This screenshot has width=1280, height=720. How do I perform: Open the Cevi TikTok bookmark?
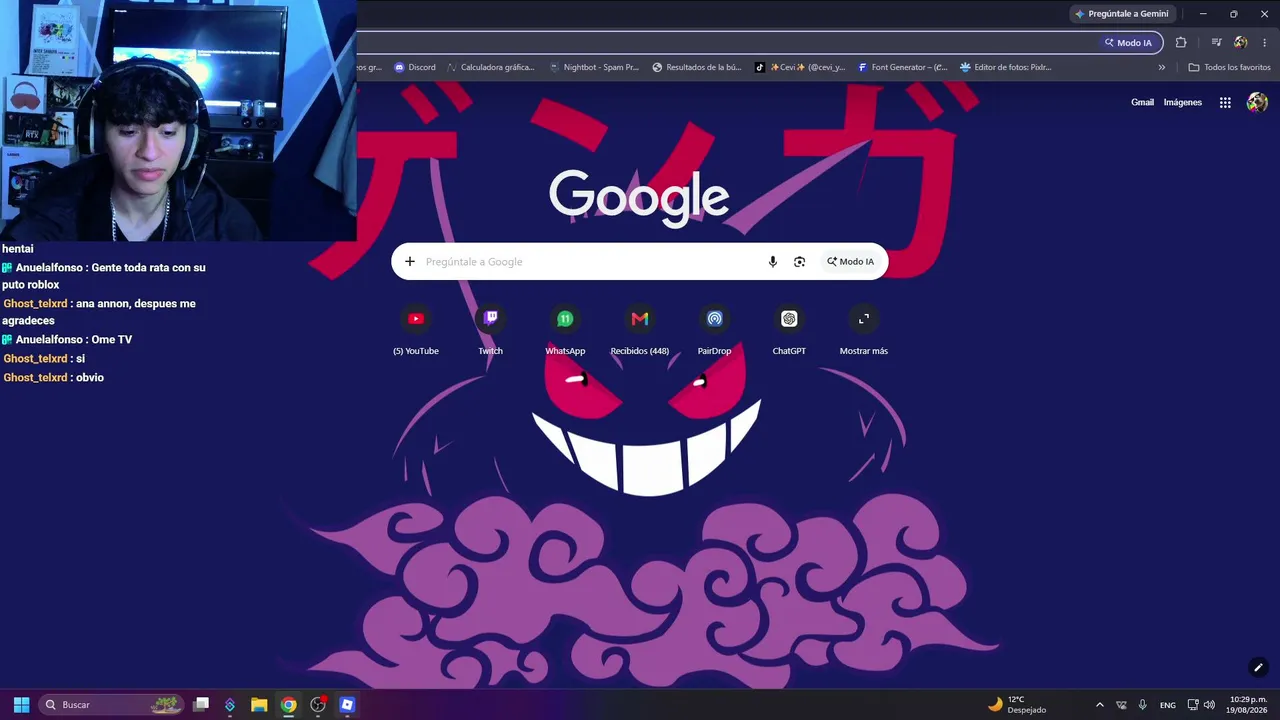[x=800, y=67]
